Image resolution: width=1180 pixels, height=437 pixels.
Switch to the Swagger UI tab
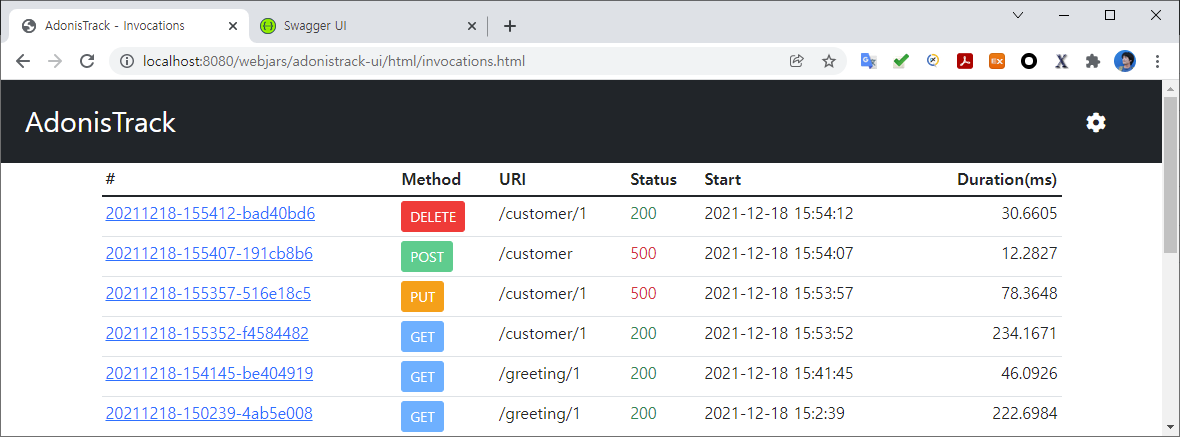tap(369, 26)
